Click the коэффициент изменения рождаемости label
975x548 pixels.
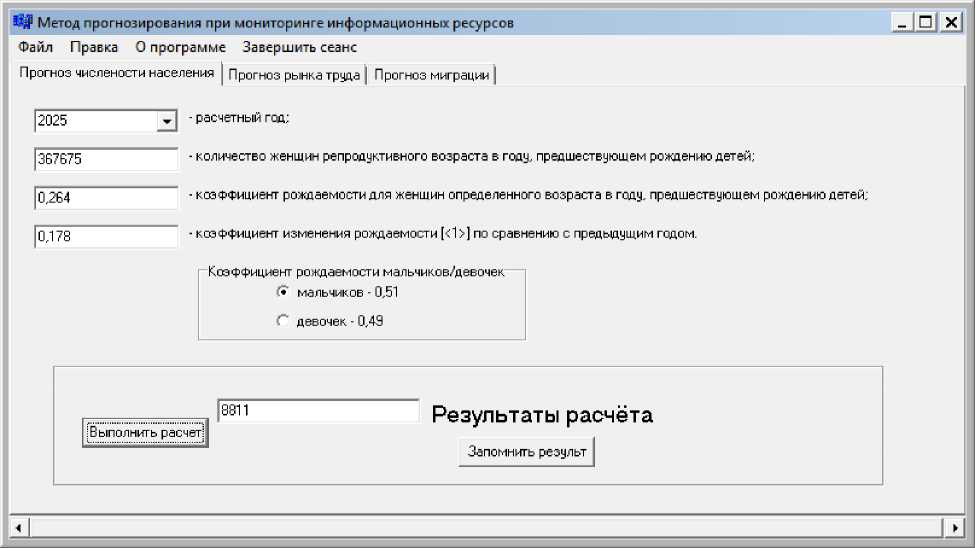[x=443, y=233]
